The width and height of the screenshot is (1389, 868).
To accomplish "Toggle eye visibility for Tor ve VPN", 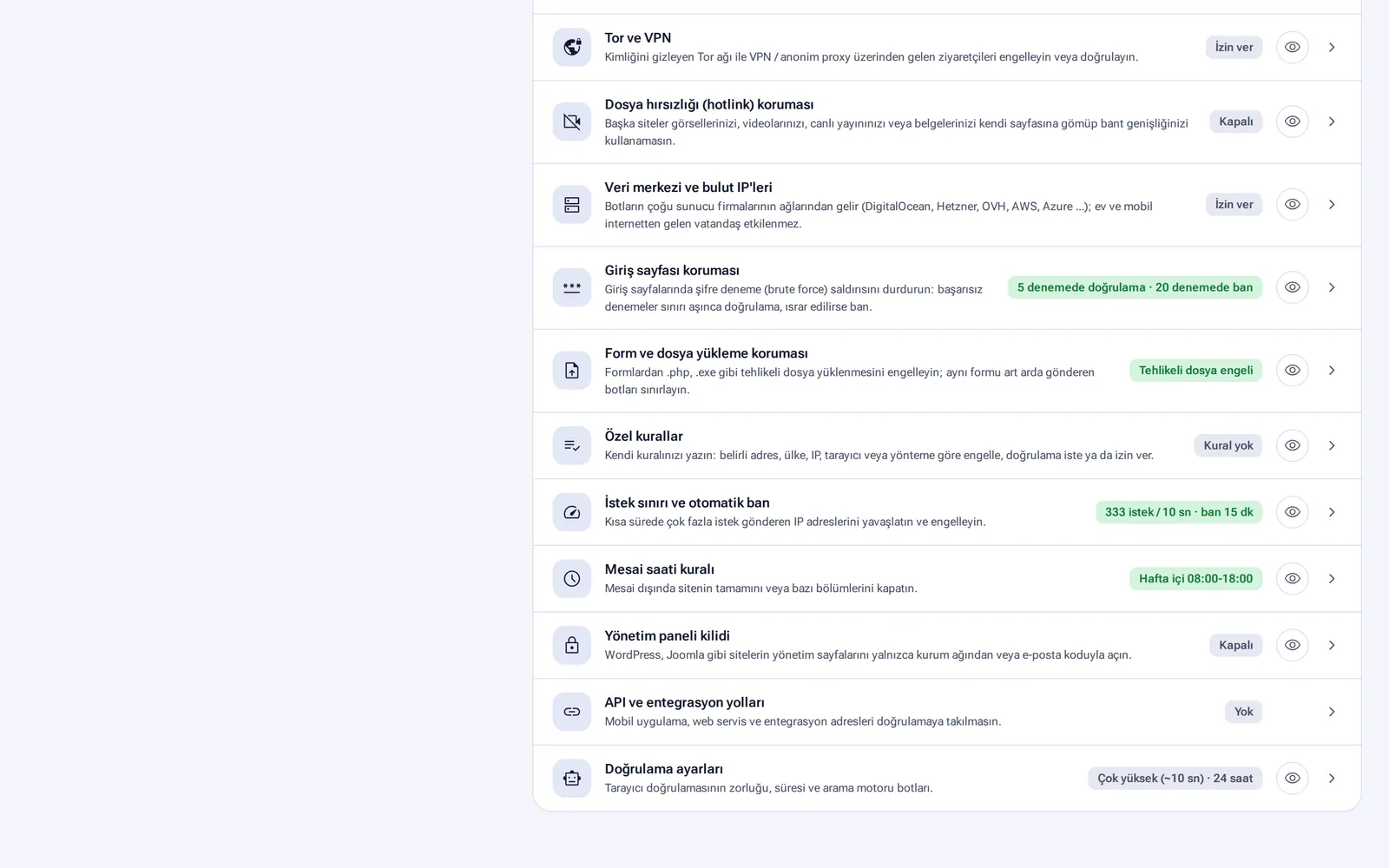I will [1292, 47].
